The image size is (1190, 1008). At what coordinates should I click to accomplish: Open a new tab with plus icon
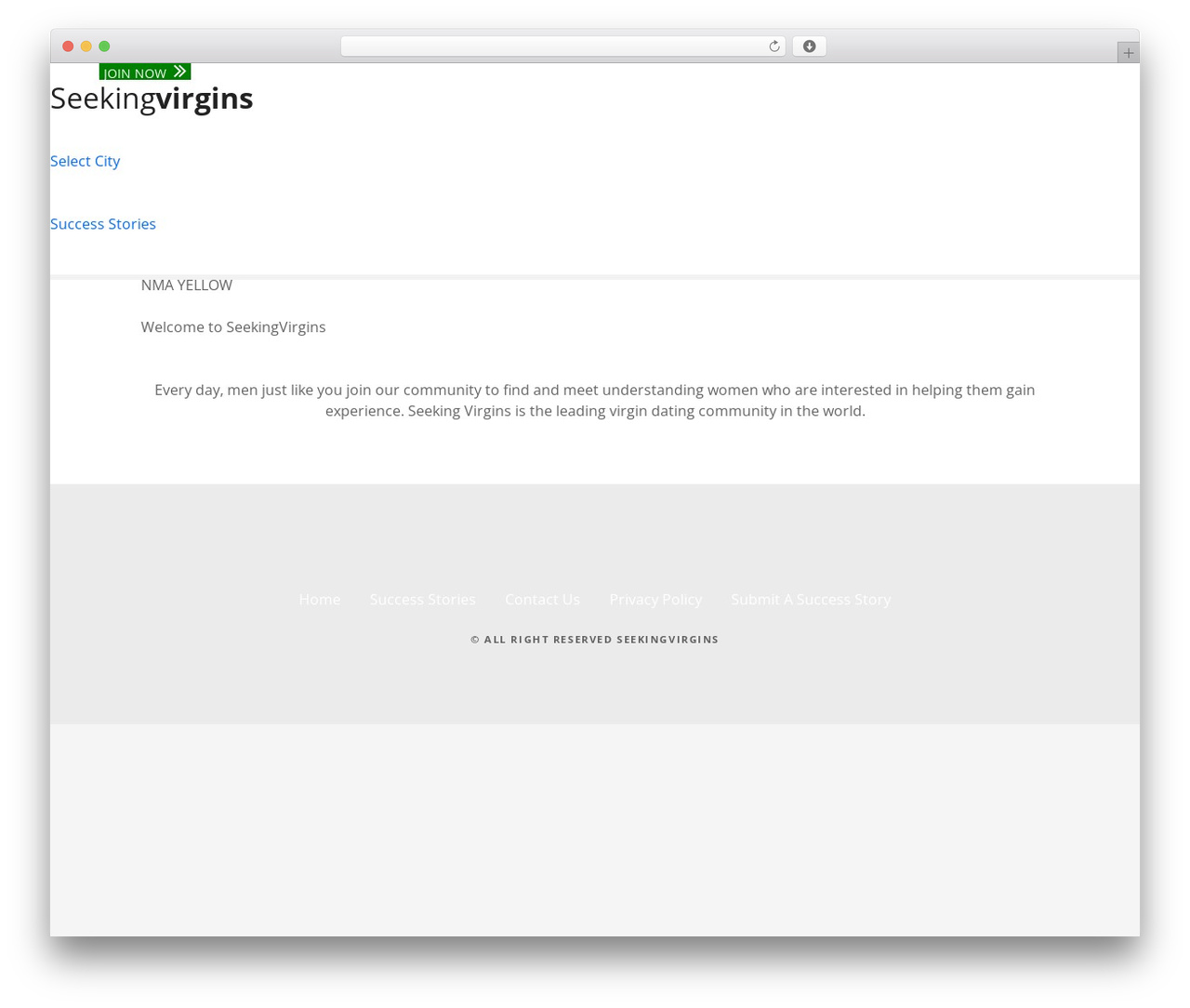[1128, 53]
